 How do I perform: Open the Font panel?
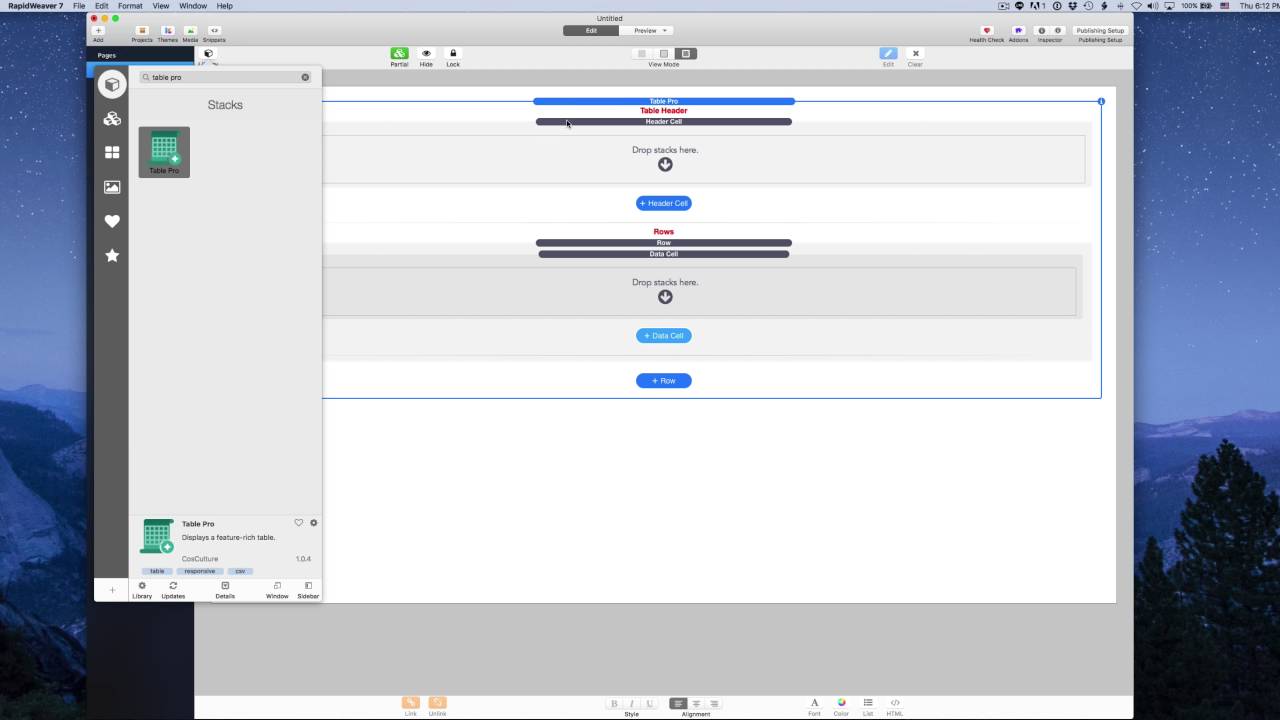coord(814,703)
